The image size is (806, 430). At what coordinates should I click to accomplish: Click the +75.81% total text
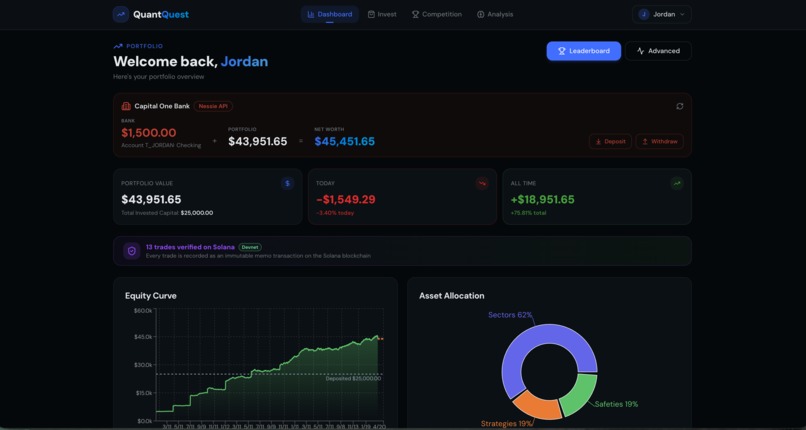pyautogui.click(x=528, y=213)
